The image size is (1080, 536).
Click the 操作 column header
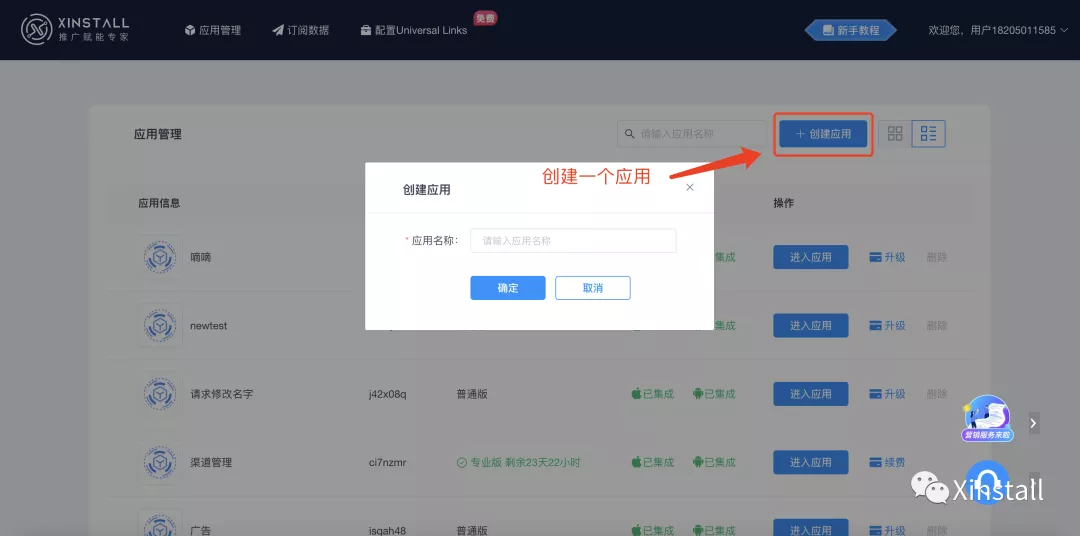point(784,203)
